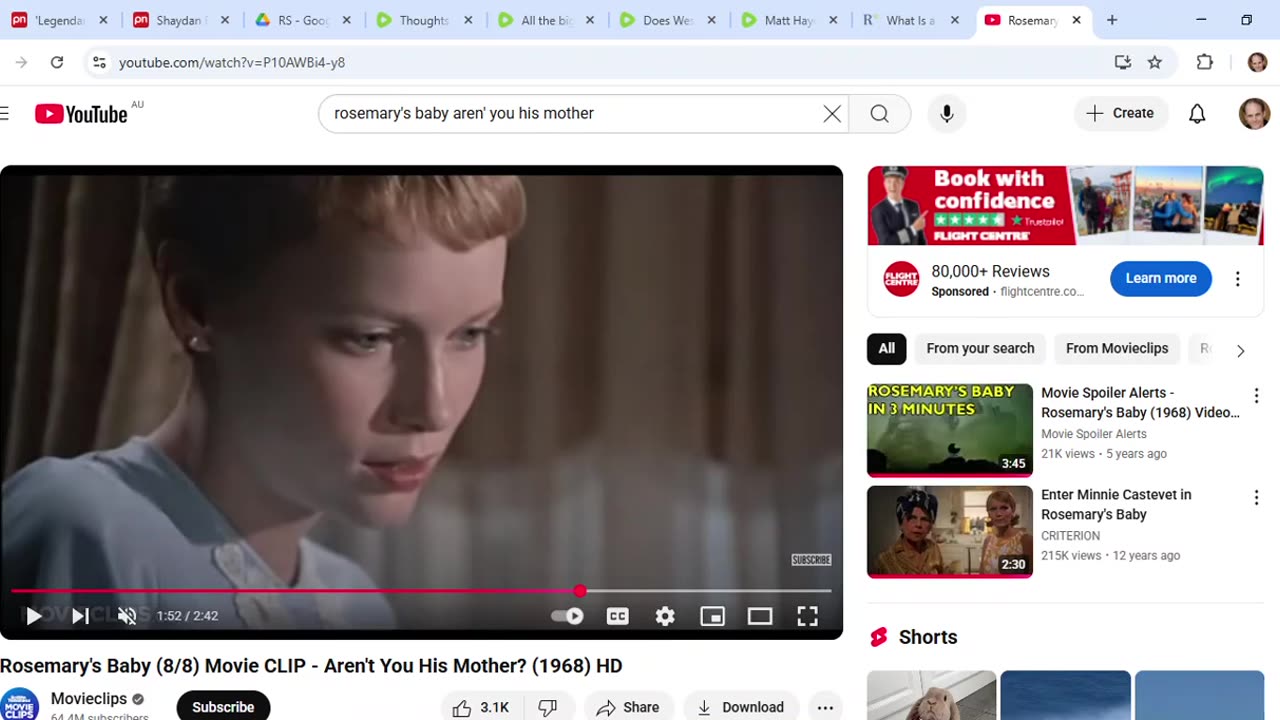Enter full screen mode
This screenshot has width=1280, height=720.
click(807, 616)
